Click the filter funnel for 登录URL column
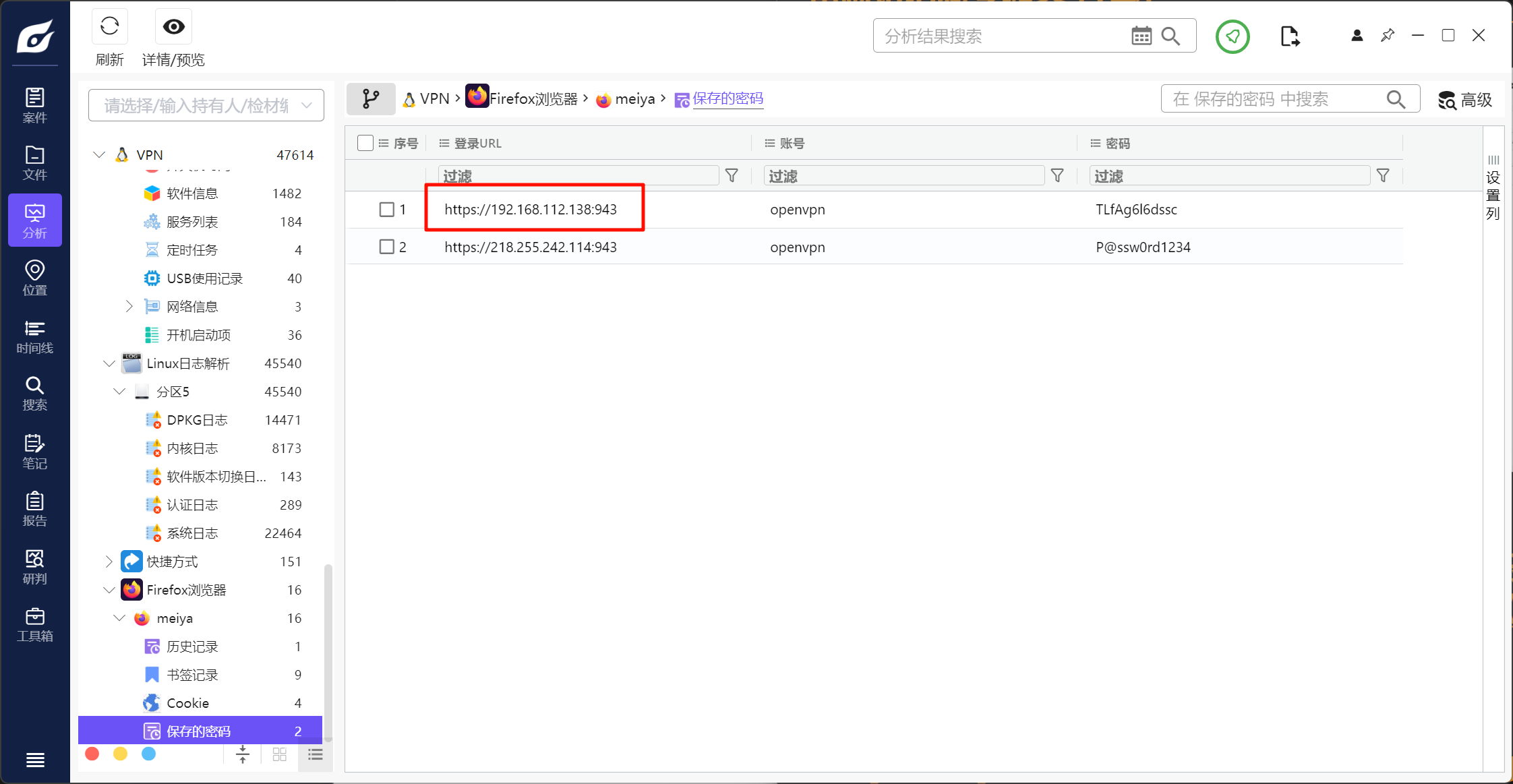Image resolution: width=1513 pixels, height=784 pixels. 732,176
